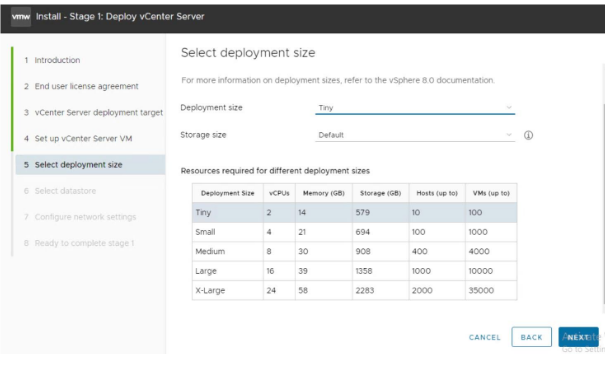Image resolution: width=606 pixels, height=371 pixels.
Task: Select the Medium deployment size row
Action: click(x=354, y=252)
